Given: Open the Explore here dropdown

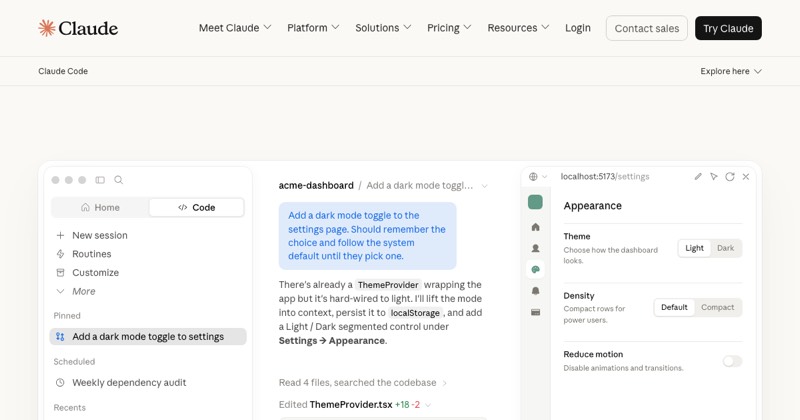Looking at the screenshot, I should pos(731,71).
